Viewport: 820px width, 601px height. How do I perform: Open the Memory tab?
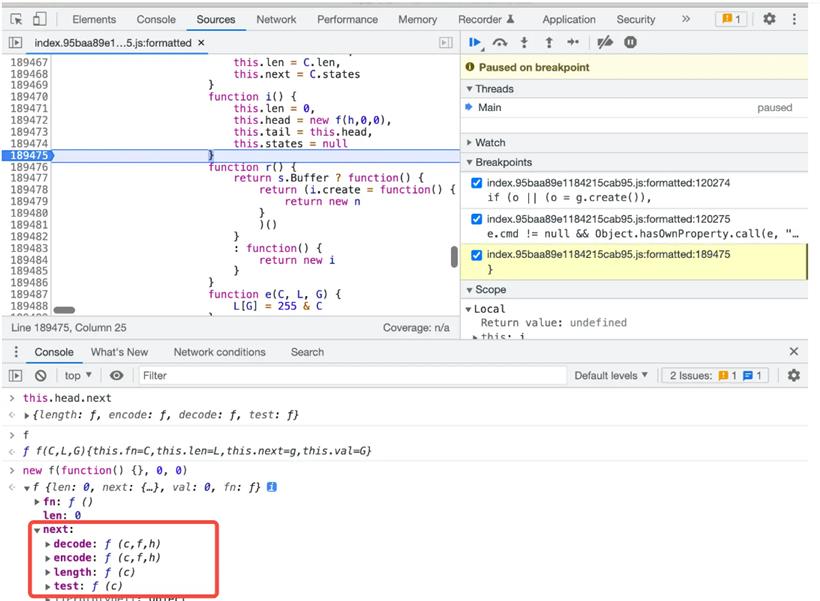[x=417, y=20]
